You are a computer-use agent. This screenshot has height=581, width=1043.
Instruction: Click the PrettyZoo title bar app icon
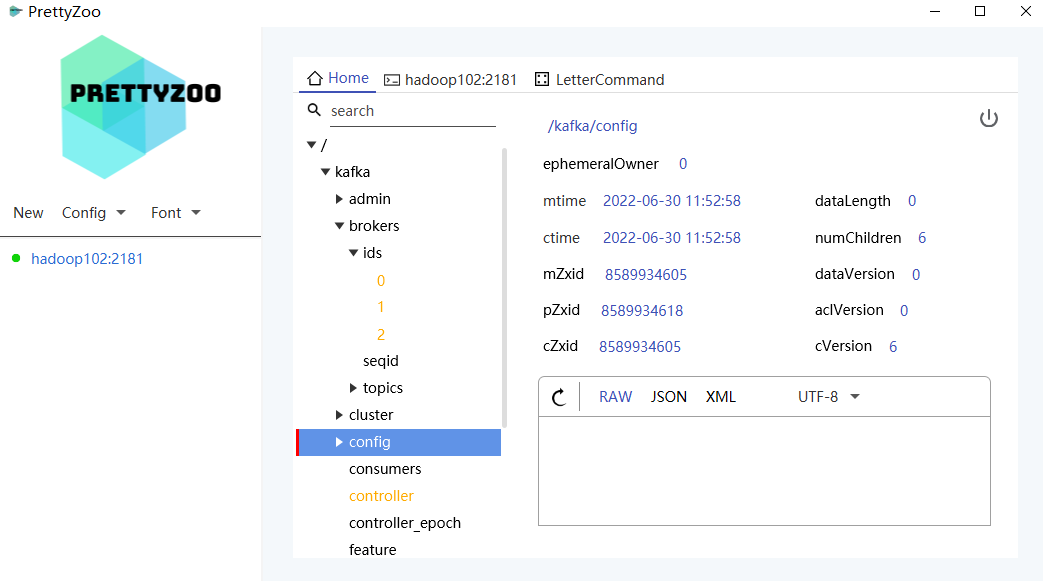[x=15, y=11]
